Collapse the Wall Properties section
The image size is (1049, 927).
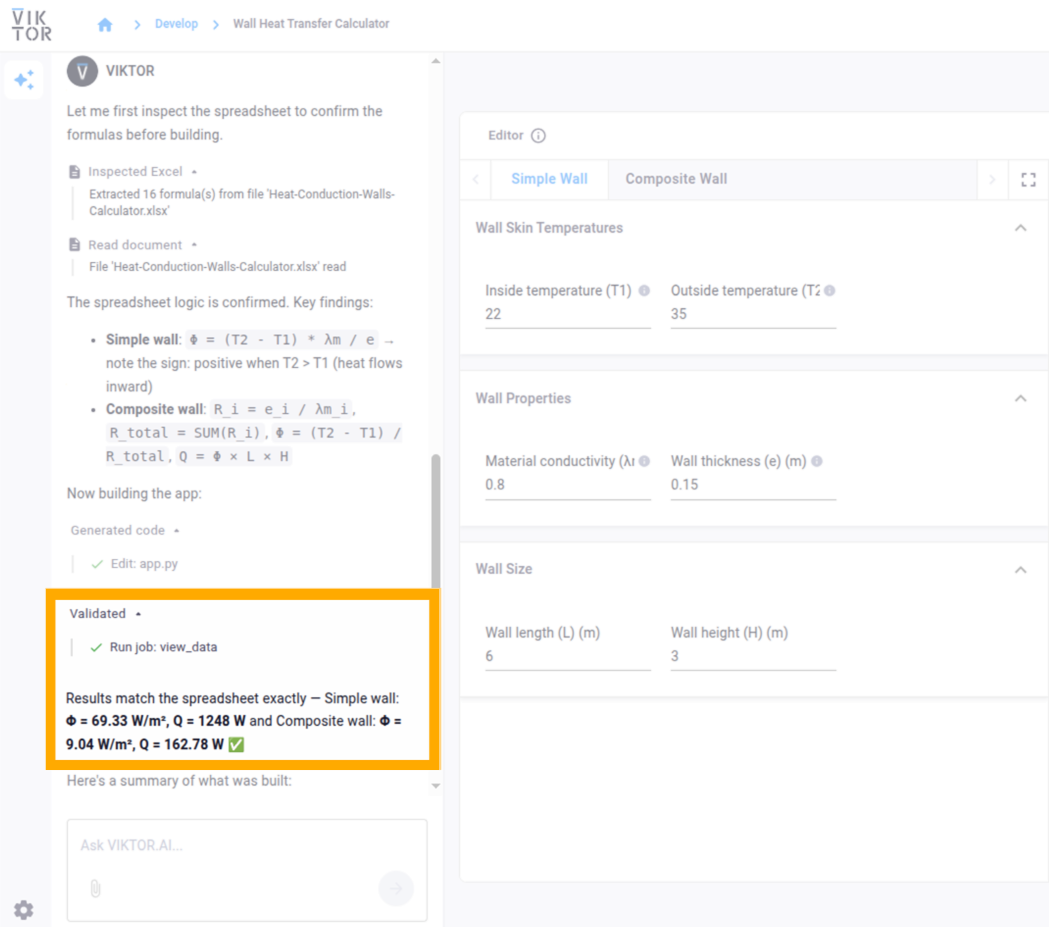point(1020,398)
